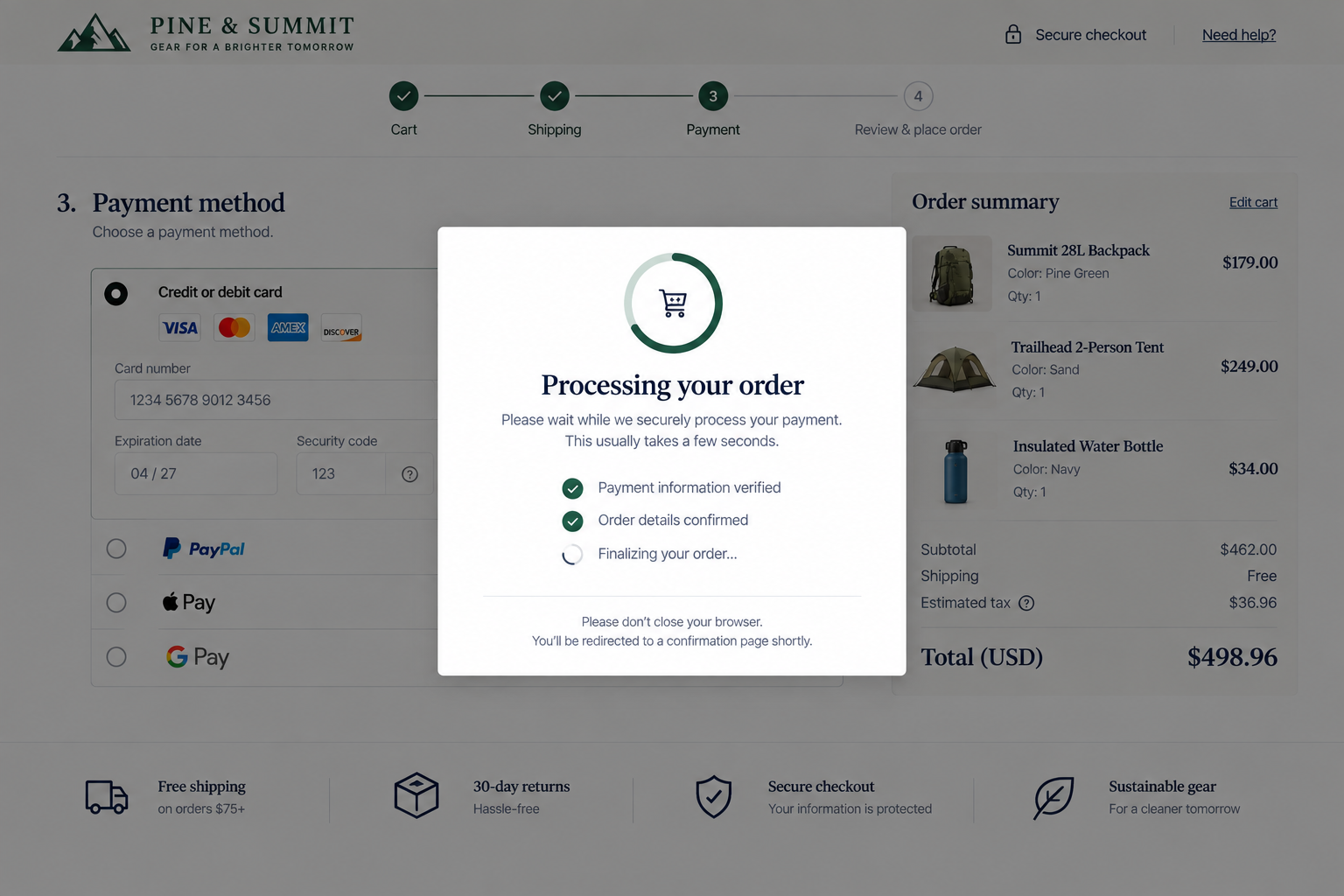The image size is (1344, 896).
Task: Click the subtotal value $462.00
Action: pos(1248,549)
